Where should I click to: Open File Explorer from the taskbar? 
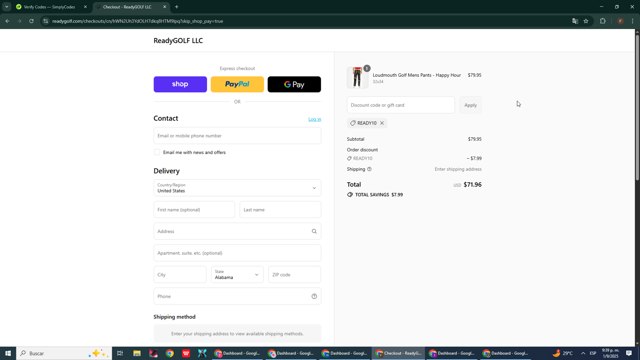point(137,353)
